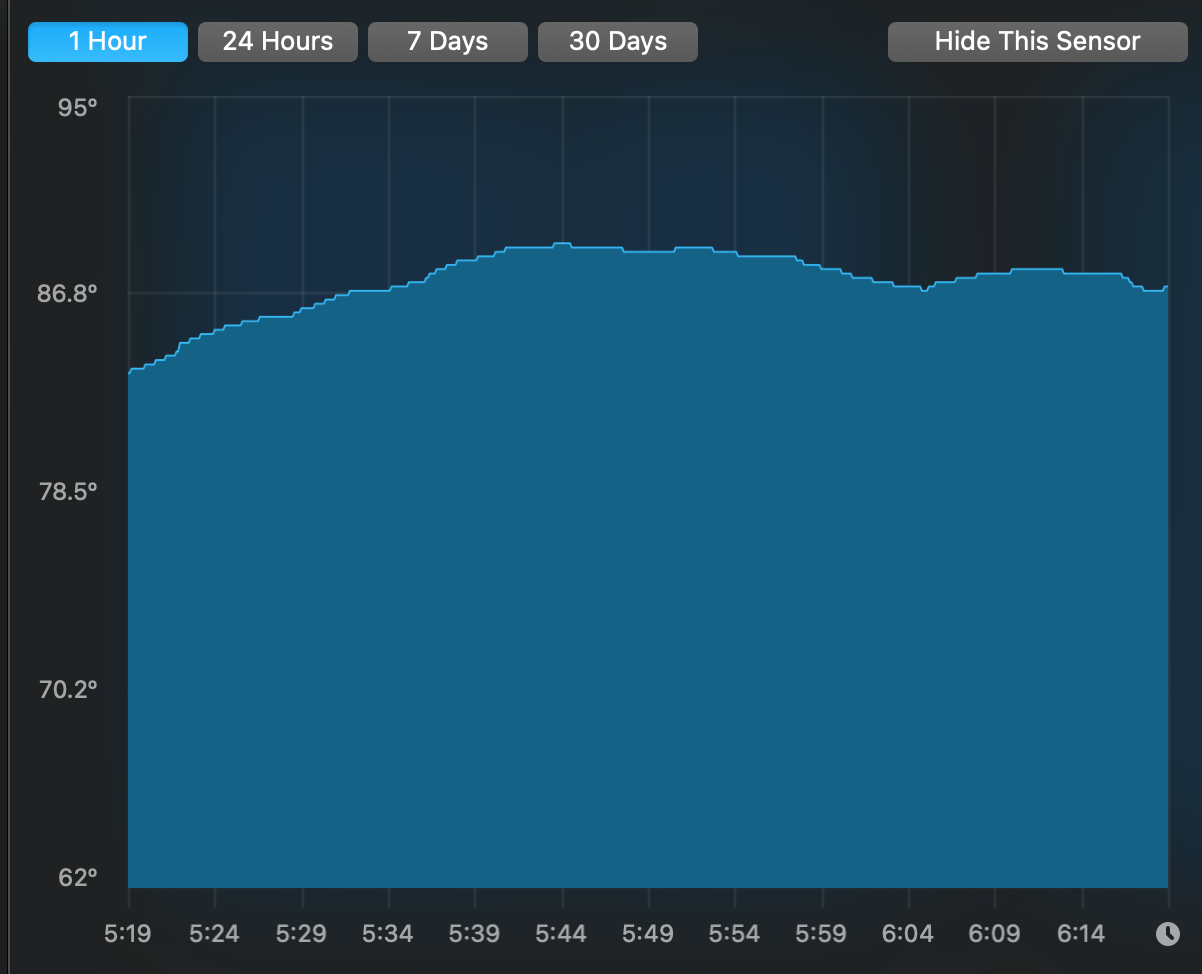The height and width of the screenshot is (974, 1202).
Task: Click the 5:44 time label
Action: point(561,934)
